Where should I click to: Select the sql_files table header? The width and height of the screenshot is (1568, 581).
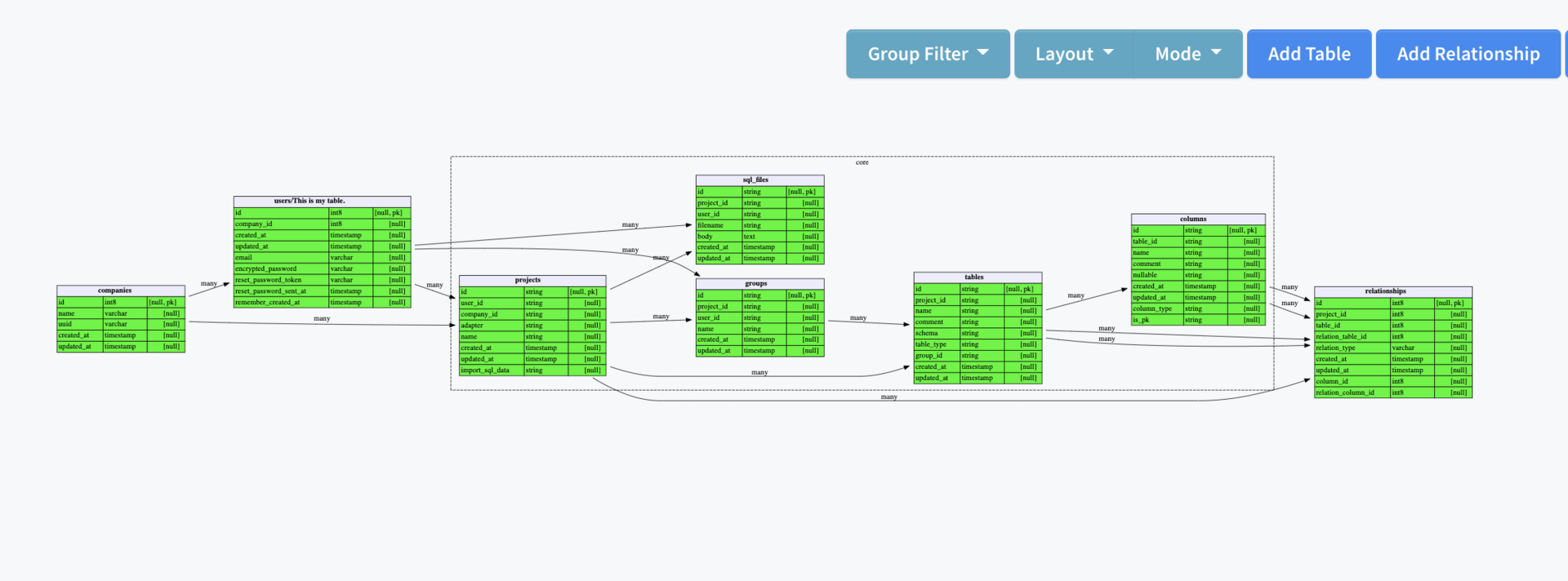point(759,180)
